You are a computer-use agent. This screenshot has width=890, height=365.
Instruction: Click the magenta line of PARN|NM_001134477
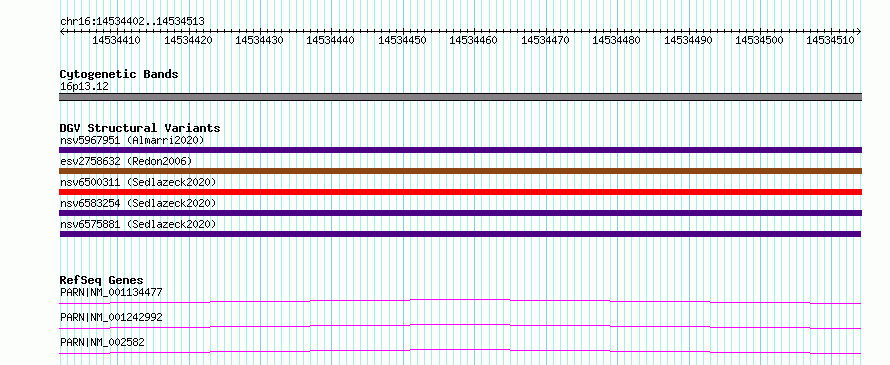click(460, 301)
